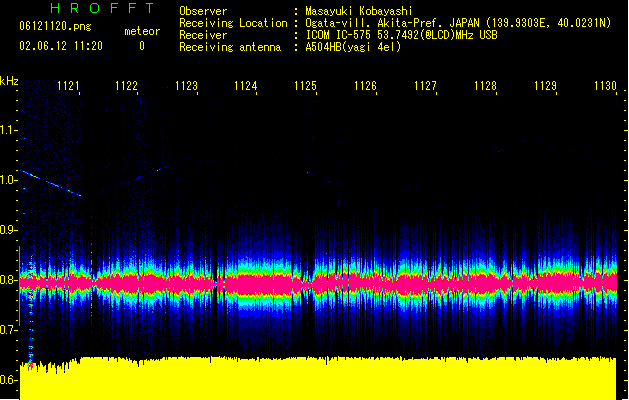Click the 1.1 kHz frequency tick label
Screen dimensions: 629x400
8,130
